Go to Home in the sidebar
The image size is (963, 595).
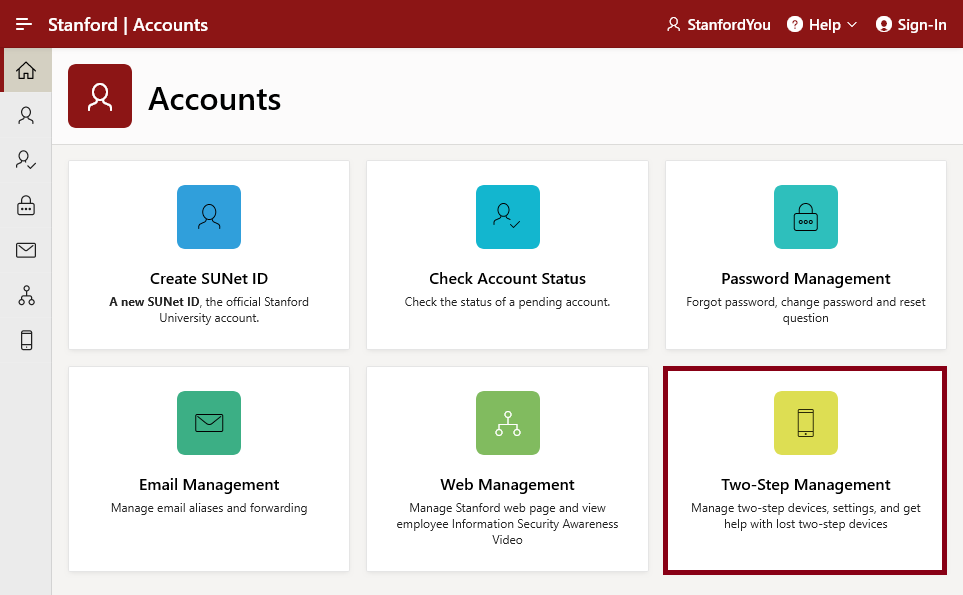tap(26, 70)
